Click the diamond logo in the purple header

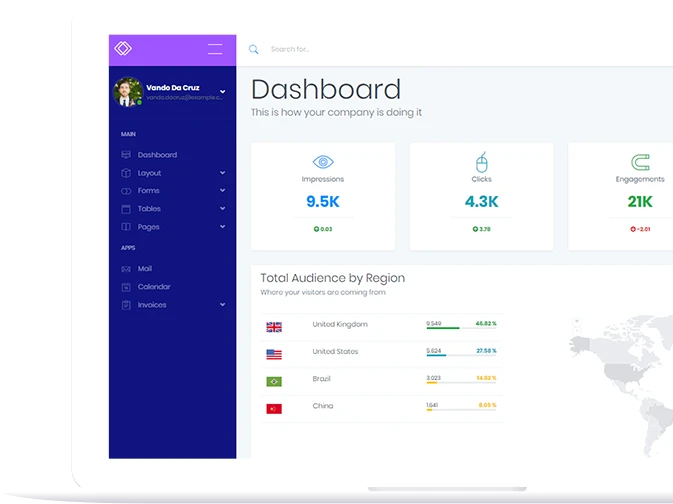pos(123,48)
